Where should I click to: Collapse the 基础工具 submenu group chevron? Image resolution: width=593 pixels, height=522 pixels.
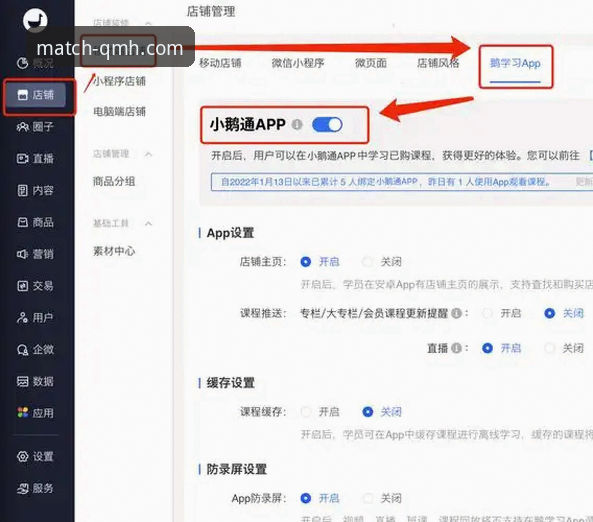(x=149, y=224)
